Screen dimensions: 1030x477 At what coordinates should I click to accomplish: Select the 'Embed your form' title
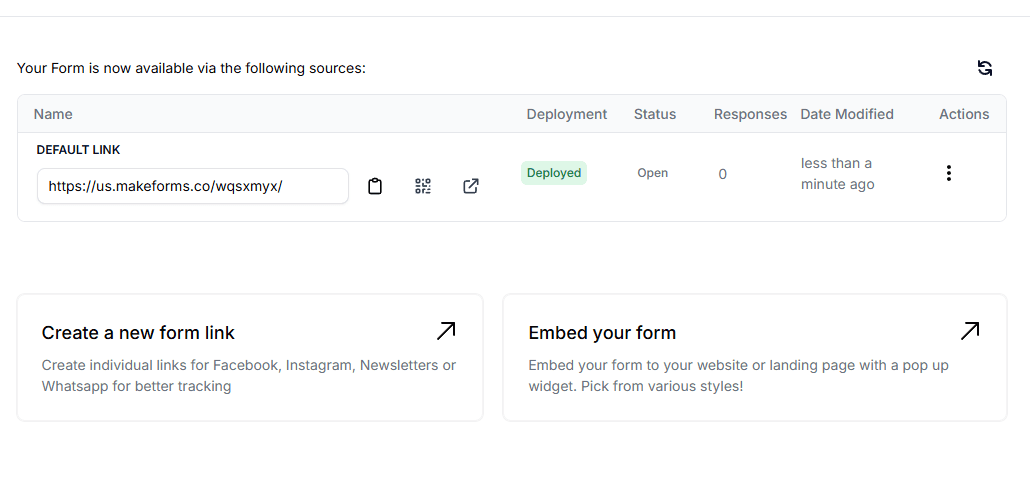coord(602,333)
